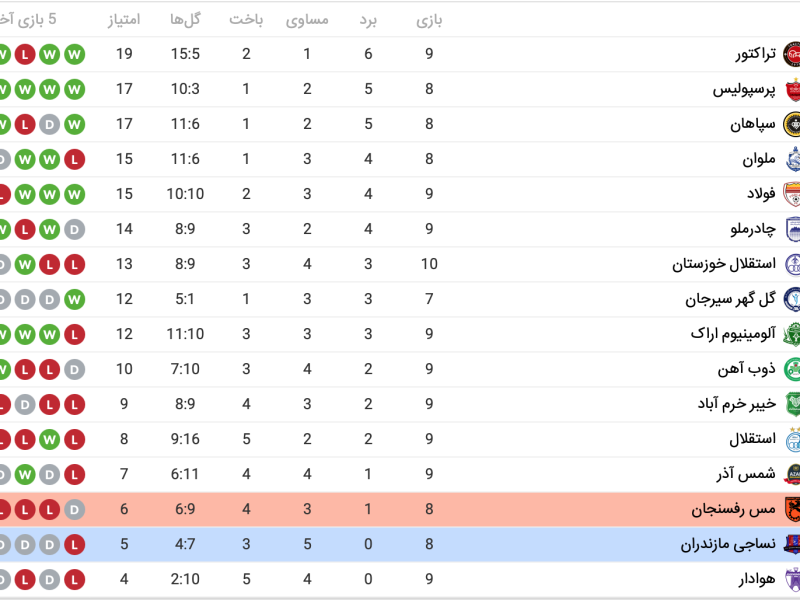Open the Gol Gohar Sirjan logo
The height and width of the screenshot is (600, 800).
coord(791,299)
